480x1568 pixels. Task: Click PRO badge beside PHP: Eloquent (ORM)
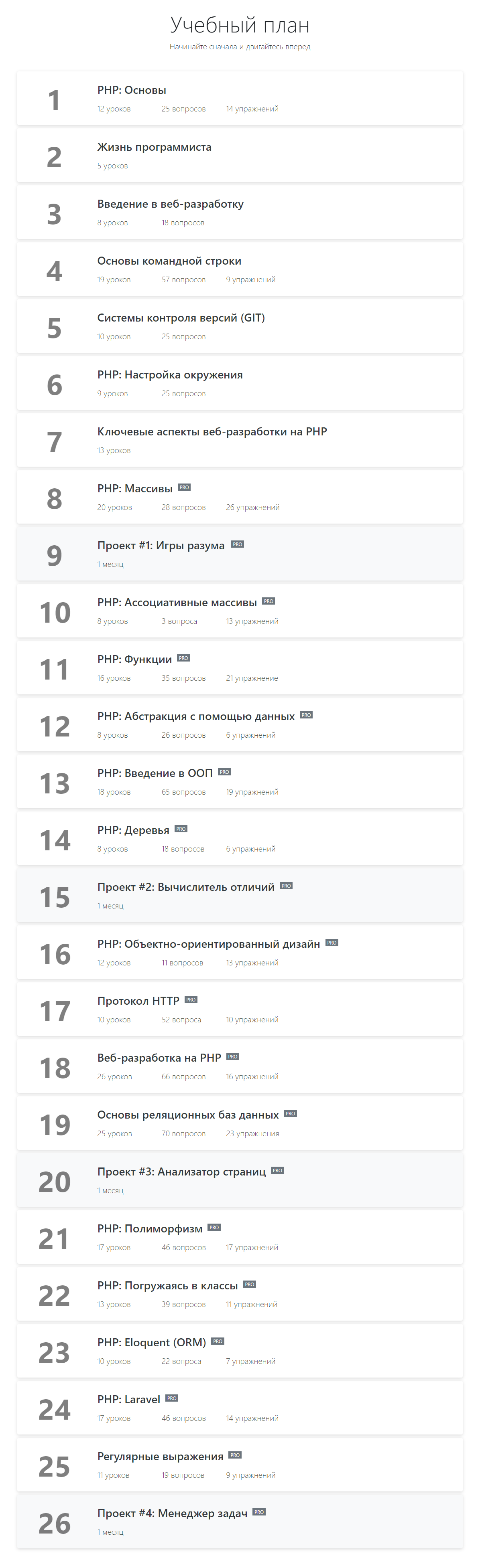[218, 1341]
